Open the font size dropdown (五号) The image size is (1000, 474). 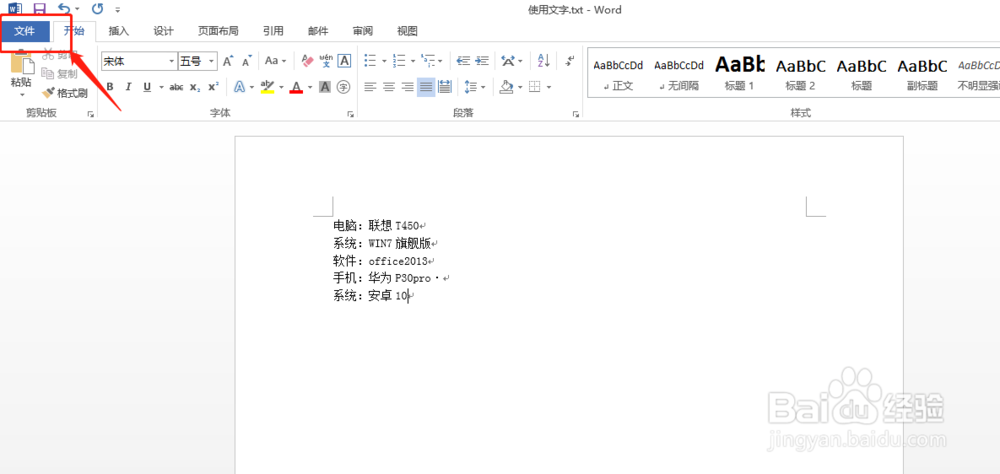[212, 61]
